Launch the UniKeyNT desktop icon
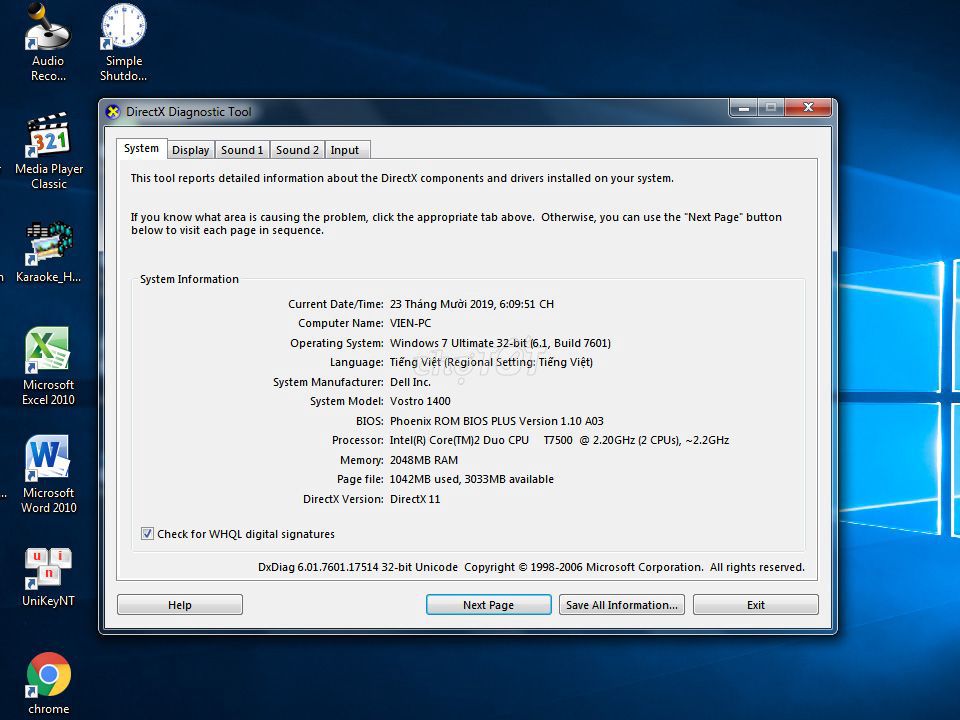Image resolution: width=960 pixels, height=720 pixels. pos(48,577)
